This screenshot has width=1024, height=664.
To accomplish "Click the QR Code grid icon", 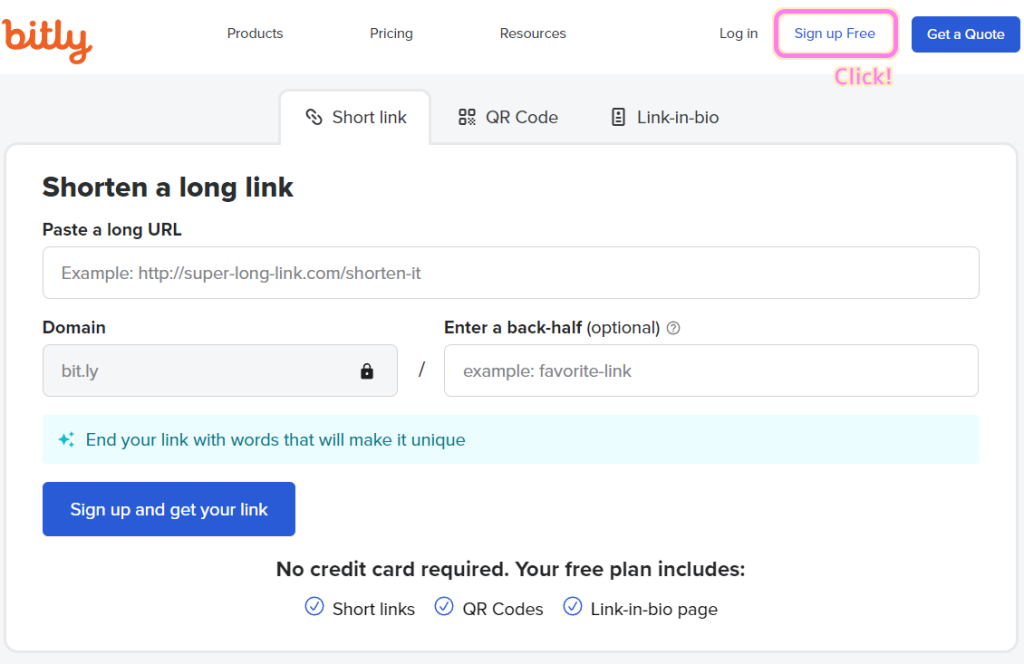I will [466, 116].
